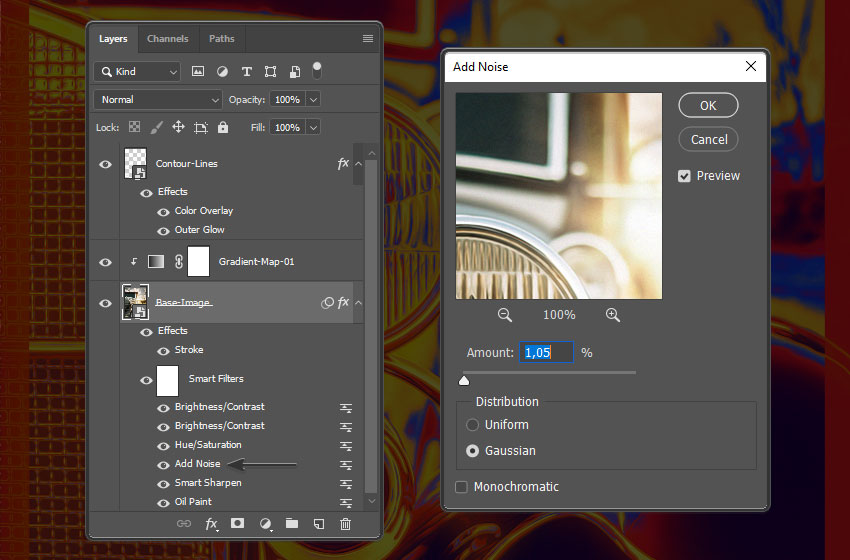Toggle Stroke effect visibility

pyautogui.click(x=163, y=351)
